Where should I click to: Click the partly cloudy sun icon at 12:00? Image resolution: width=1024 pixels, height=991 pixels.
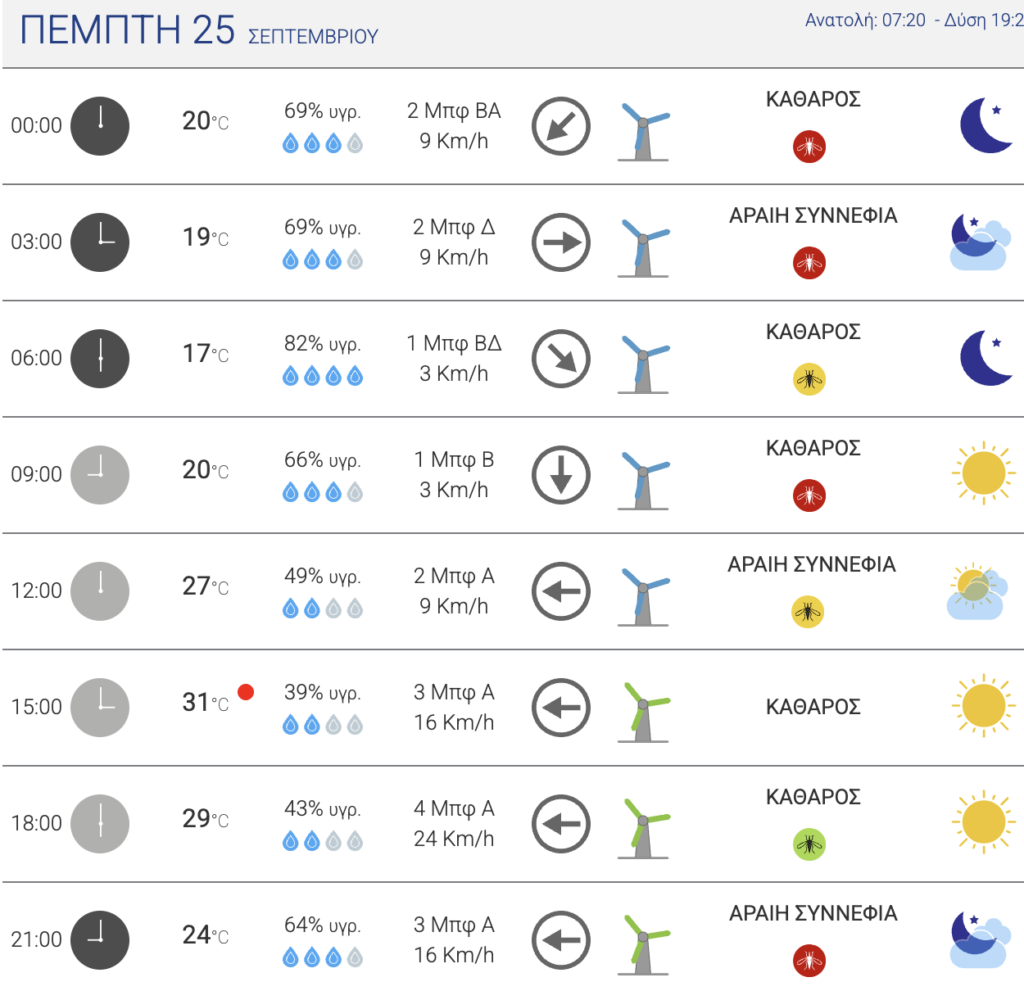(x=977, y=591)
